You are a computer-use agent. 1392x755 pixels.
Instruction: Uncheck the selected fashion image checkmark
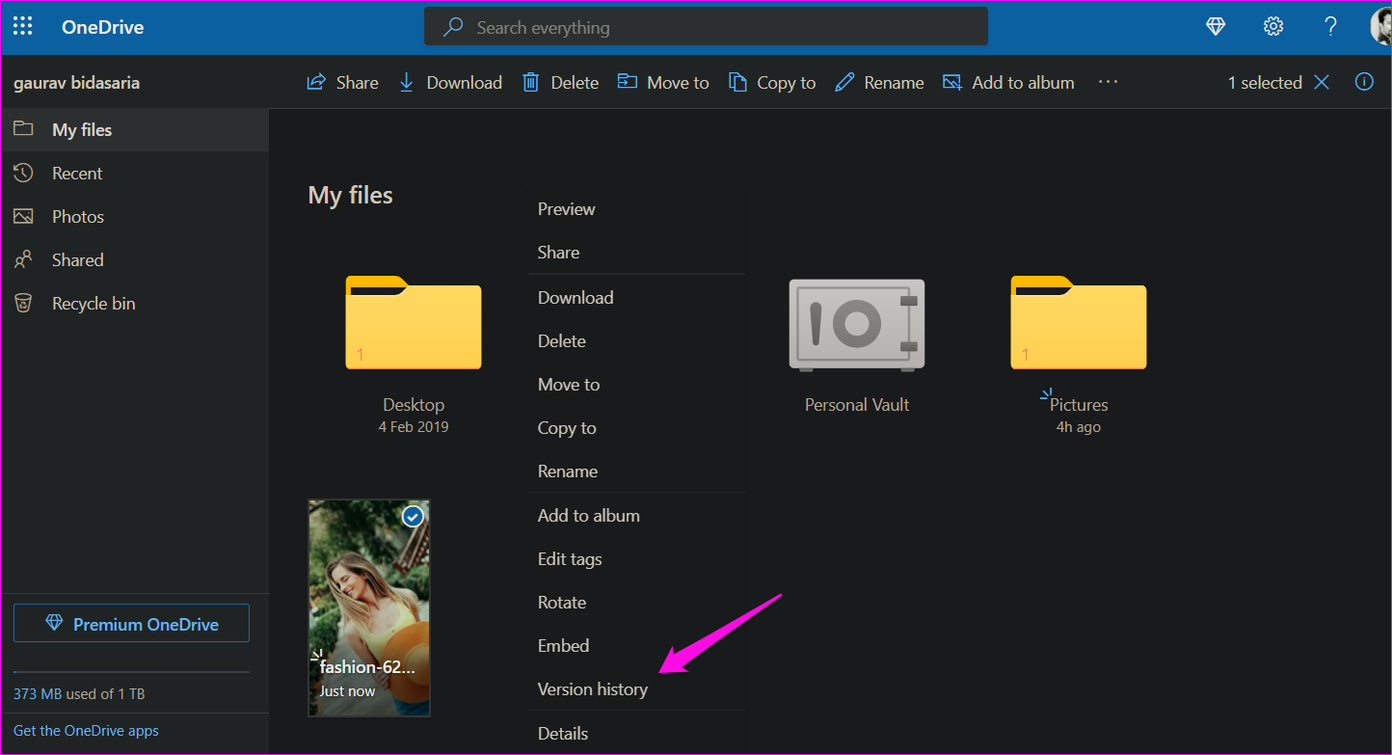[413, 516]
